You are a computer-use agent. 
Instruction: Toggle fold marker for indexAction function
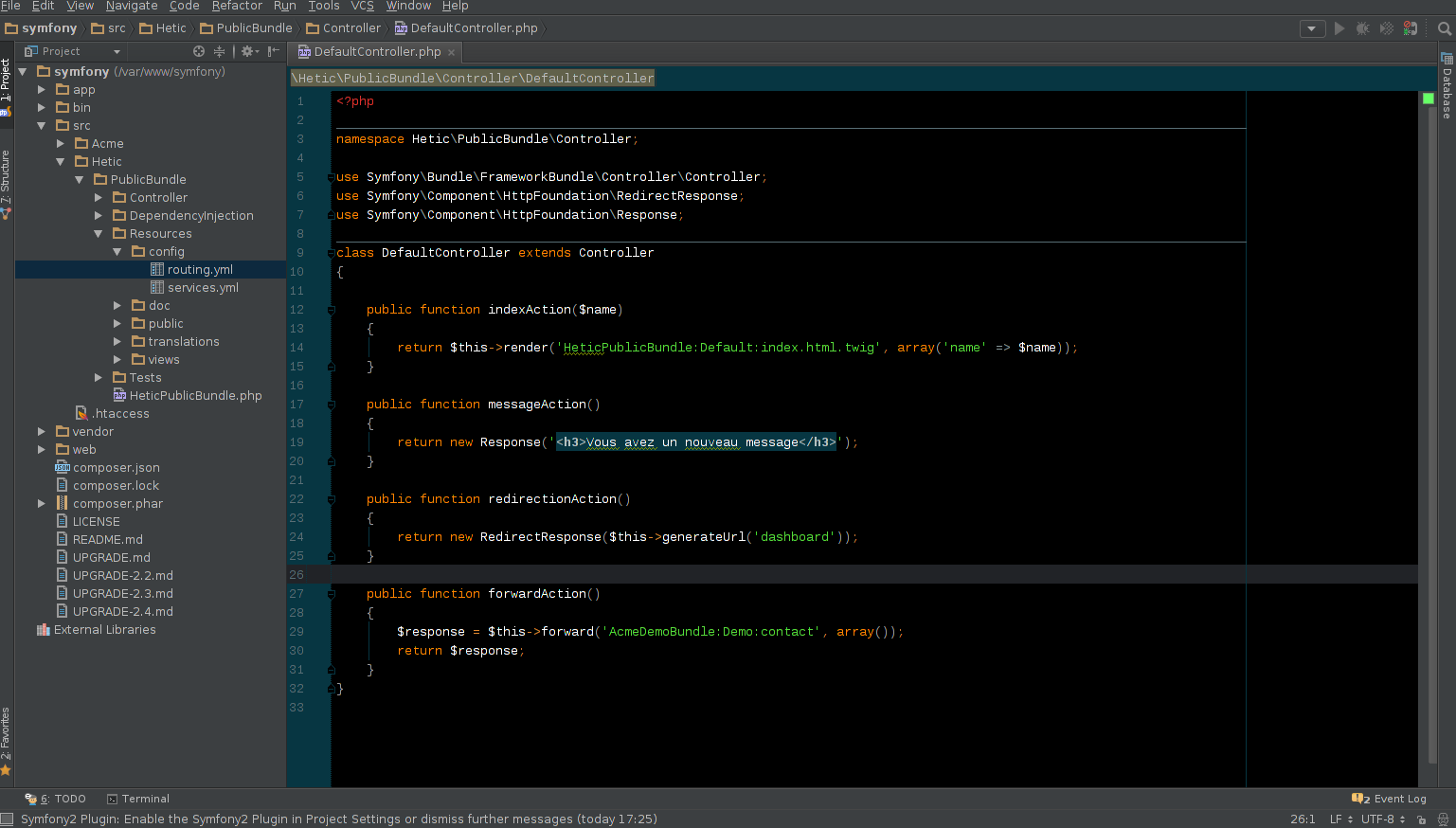point(331,310)
